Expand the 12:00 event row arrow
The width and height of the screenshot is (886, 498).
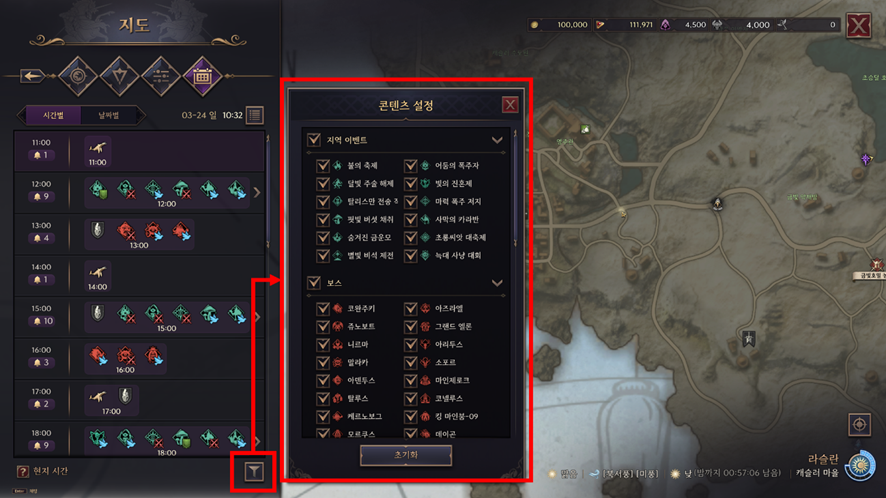[x=258, y=192]
